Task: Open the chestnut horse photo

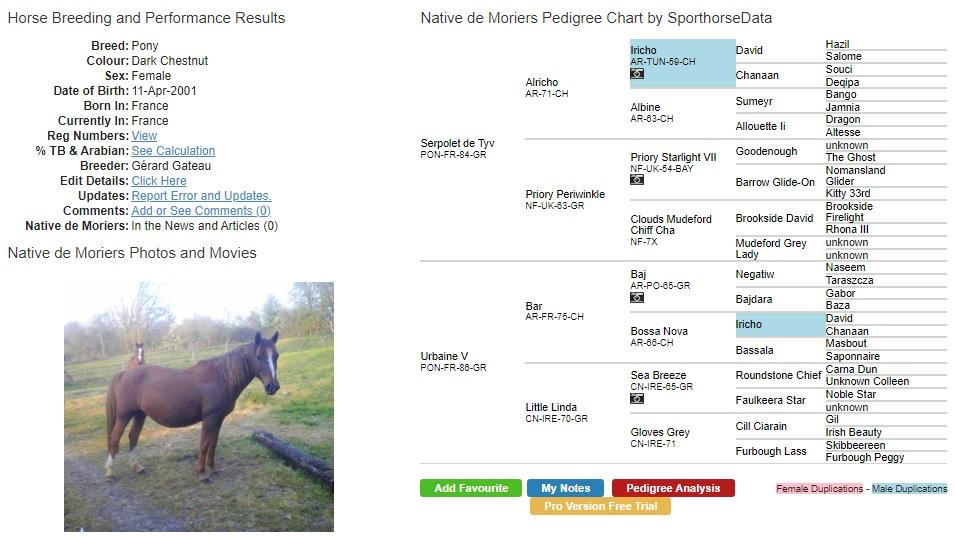Action: (x=198, y=406)
